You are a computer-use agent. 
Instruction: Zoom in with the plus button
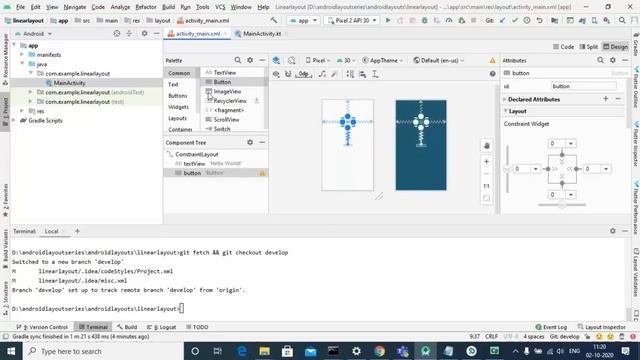pos(487,162)
